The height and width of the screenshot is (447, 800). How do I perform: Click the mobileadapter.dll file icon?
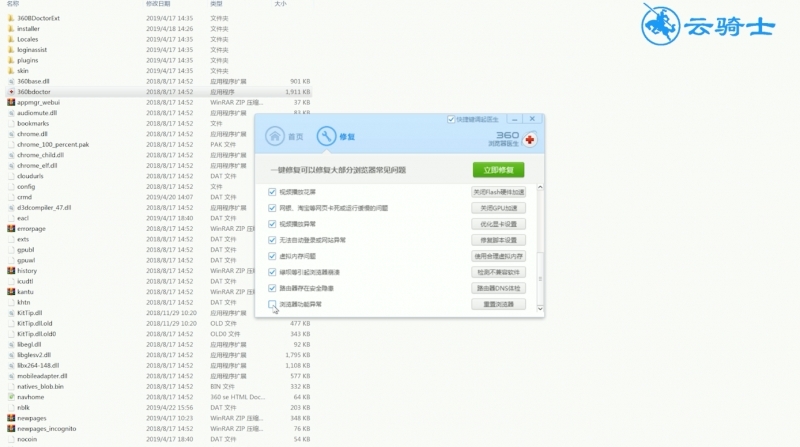click(11, 376)
